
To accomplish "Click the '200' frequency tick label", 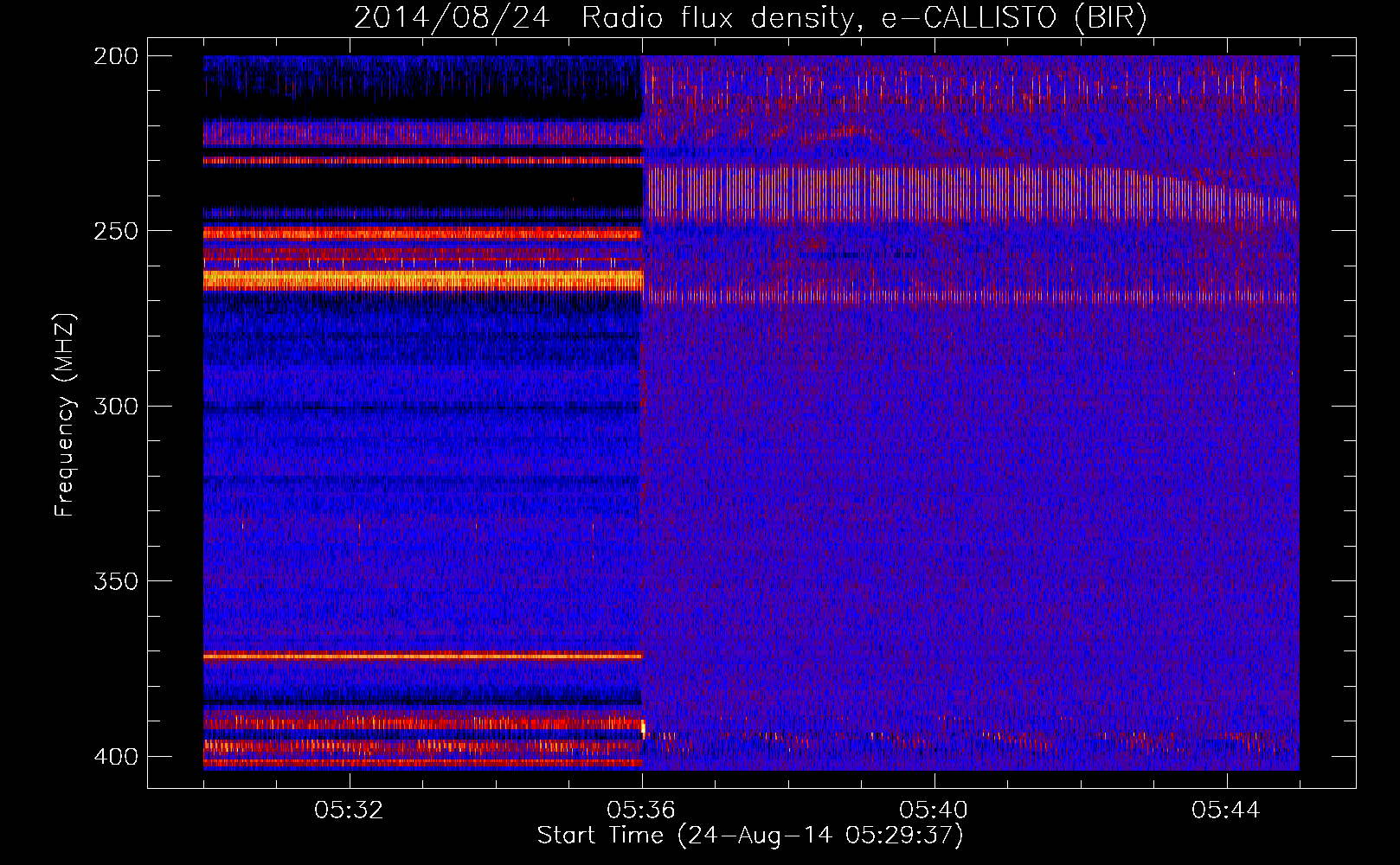I will [x=116, y=56].
